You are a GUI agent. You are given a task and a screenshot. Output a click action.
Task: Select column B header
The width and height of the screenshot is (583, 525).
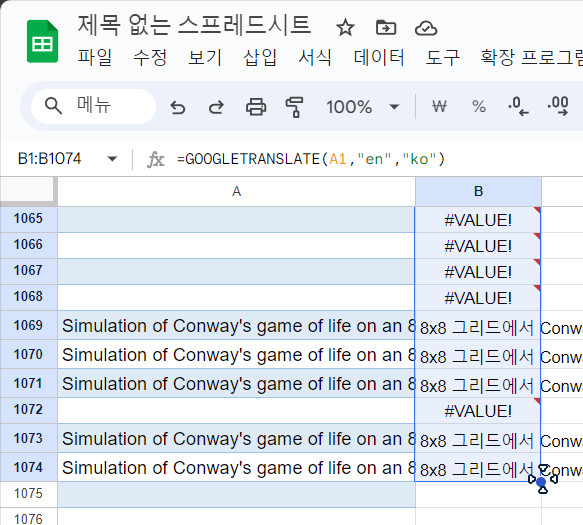478,191
